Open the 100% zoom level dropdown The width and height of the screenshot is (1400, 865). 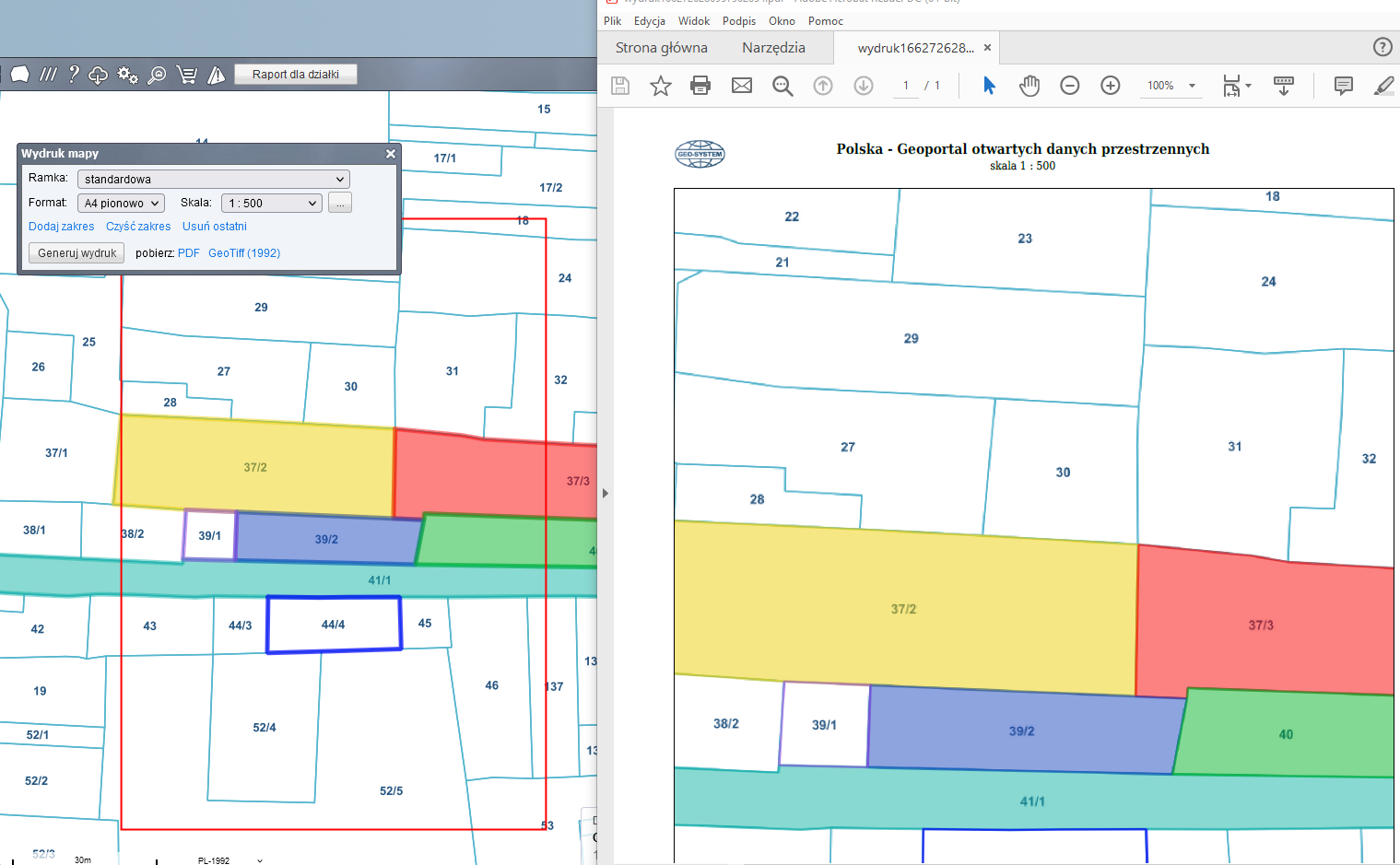(1171, 86)
